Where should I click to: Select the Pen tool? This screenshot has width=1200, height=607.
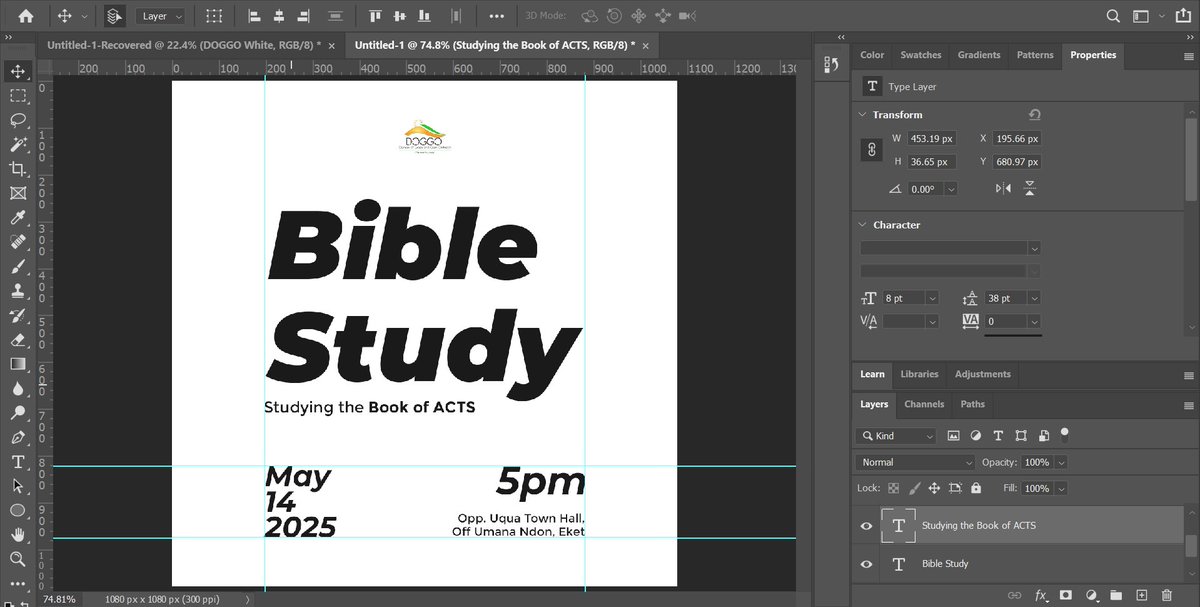(18, 438)
